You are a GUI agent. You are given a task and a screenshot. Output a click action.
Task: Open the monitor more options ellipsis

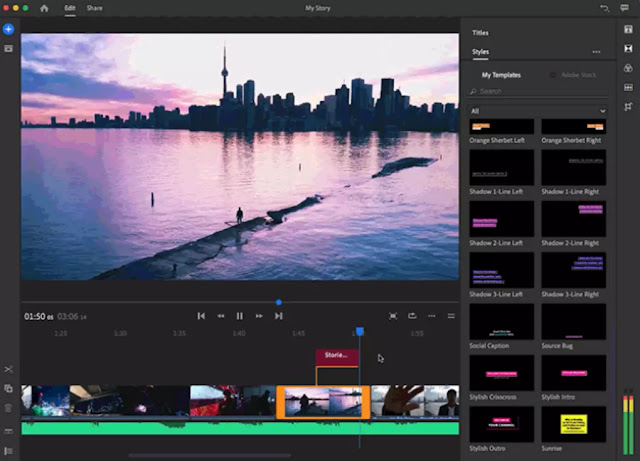(431, 316)
